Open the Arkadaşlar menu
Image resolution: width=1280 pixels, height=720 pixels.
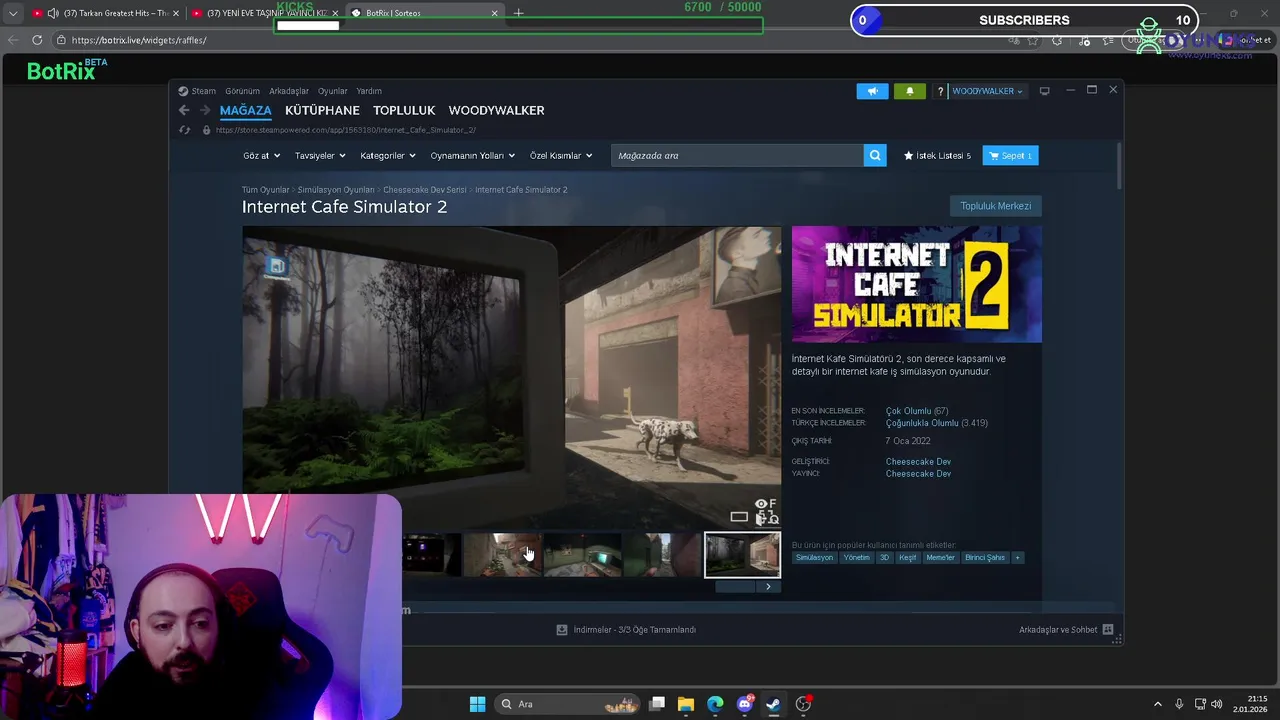[x=289, y=91]
